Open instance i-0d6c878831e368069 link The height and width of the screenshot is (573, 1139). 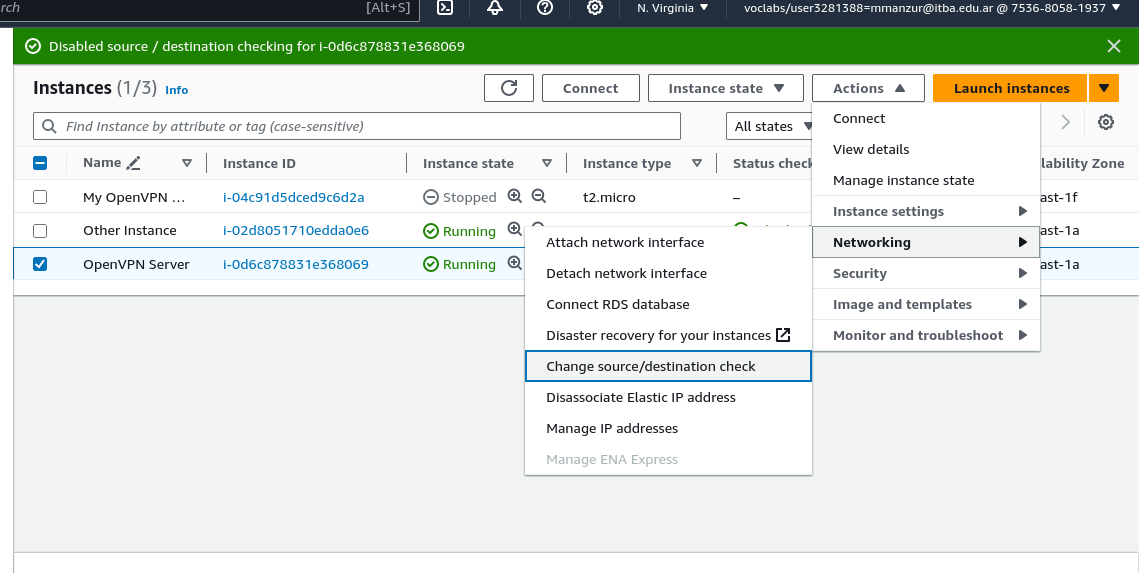296,264
